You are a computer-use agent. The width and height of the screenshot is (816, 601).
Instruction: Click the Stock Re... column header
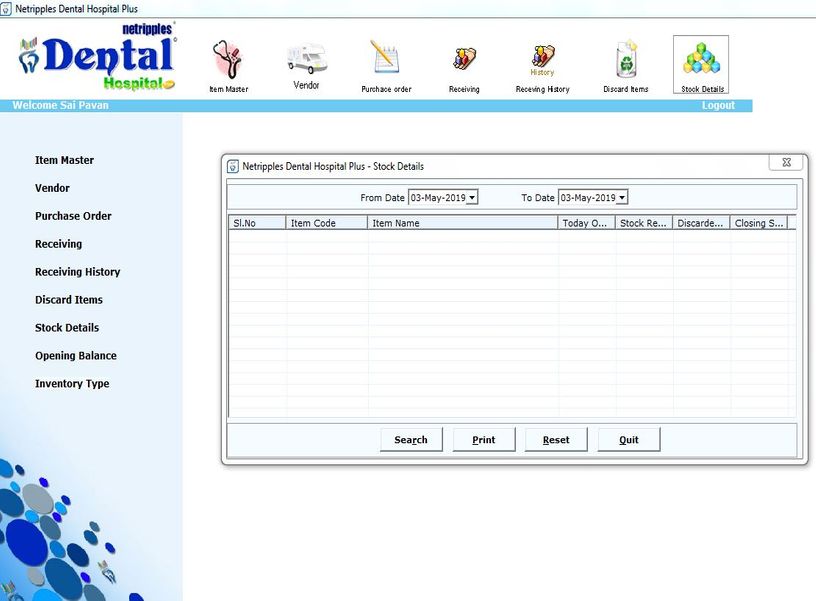(x=644, y=223)
